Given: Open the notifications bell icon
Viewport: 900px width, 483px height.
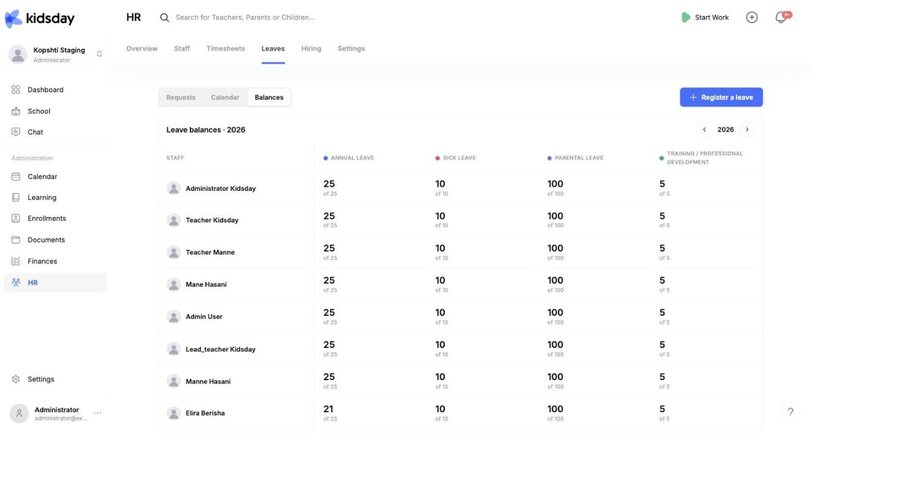Looking at the screenshot, I should pos(781,17).
